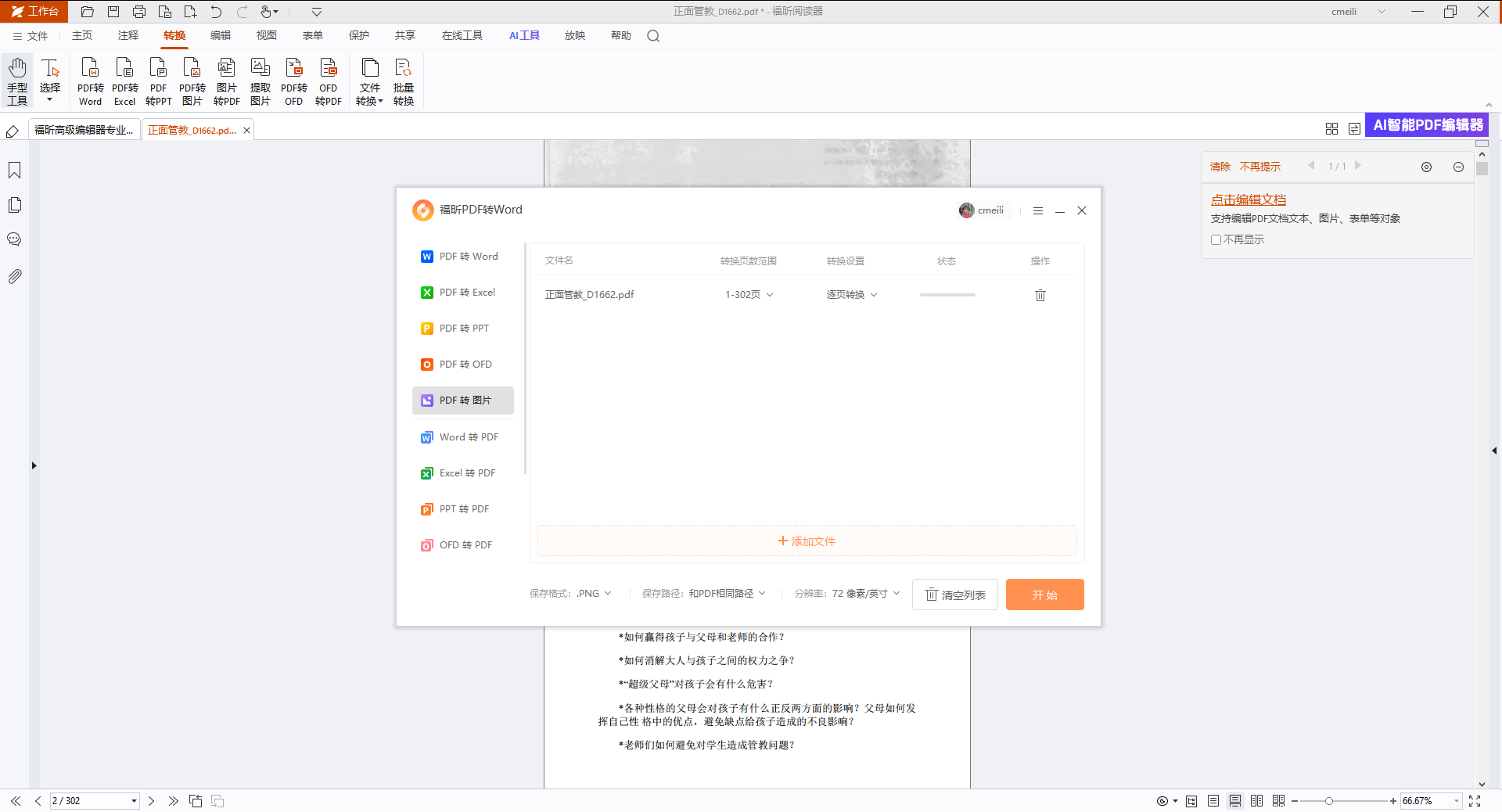Click the save icon in the title bar
The image size is (1502, 812).
(113, 12)
